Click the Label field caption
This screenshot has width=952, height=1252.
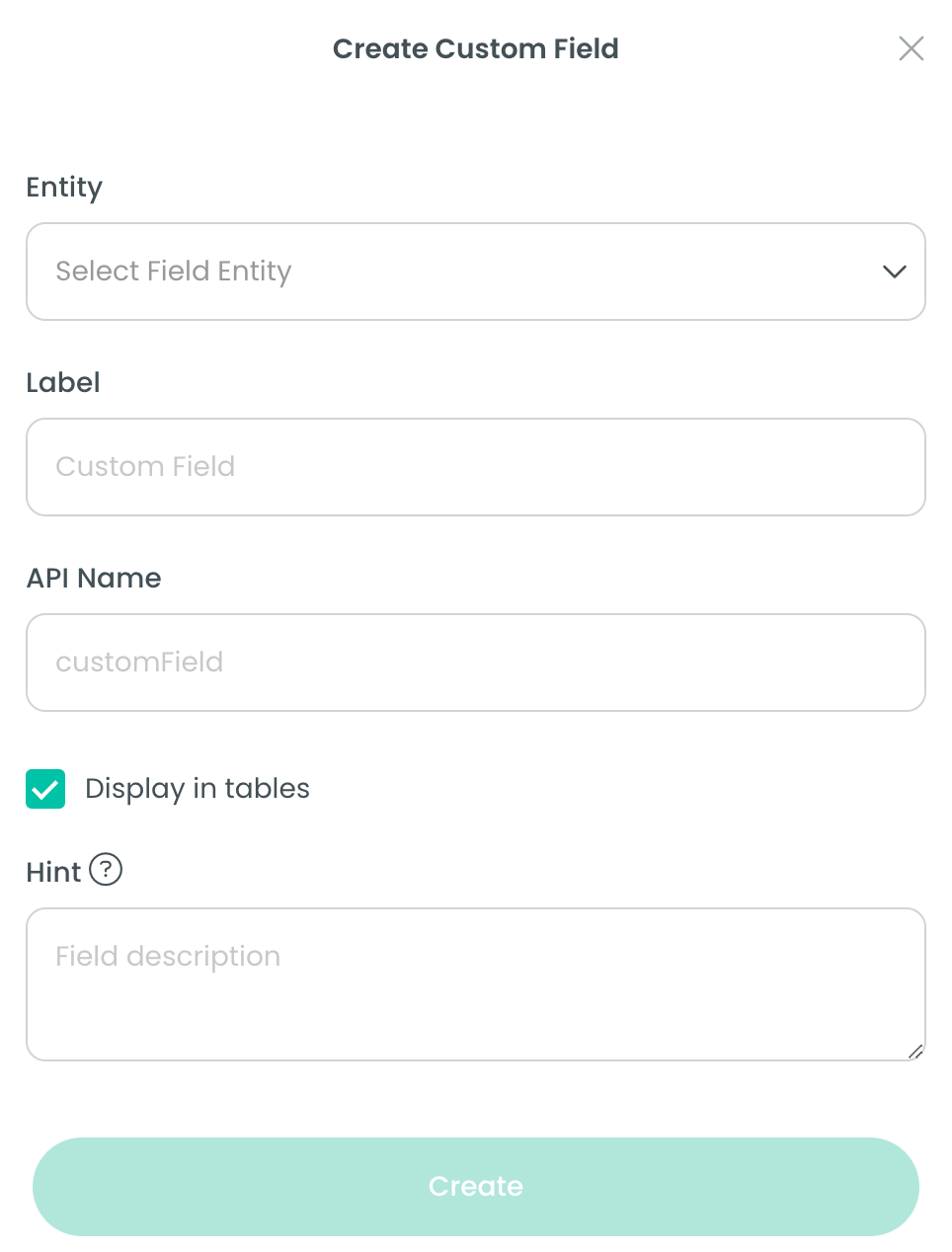click(63, 382)
